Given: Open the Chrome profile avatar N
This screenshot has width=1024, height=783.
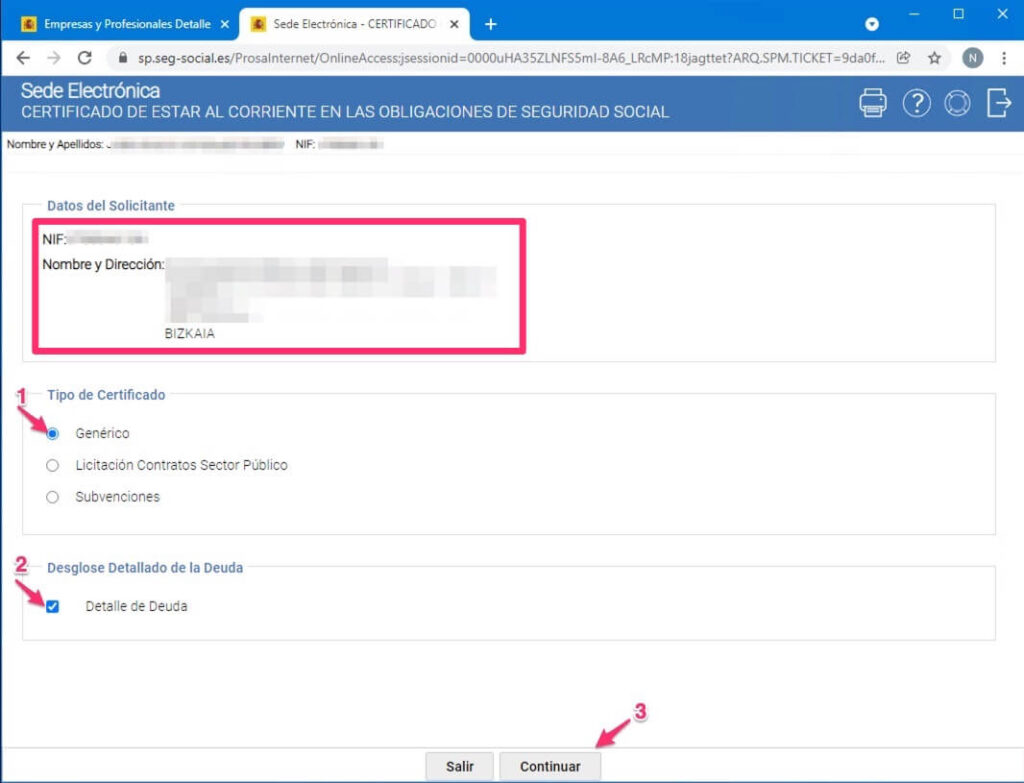Looking at the screenshot, I should (972, 58).
